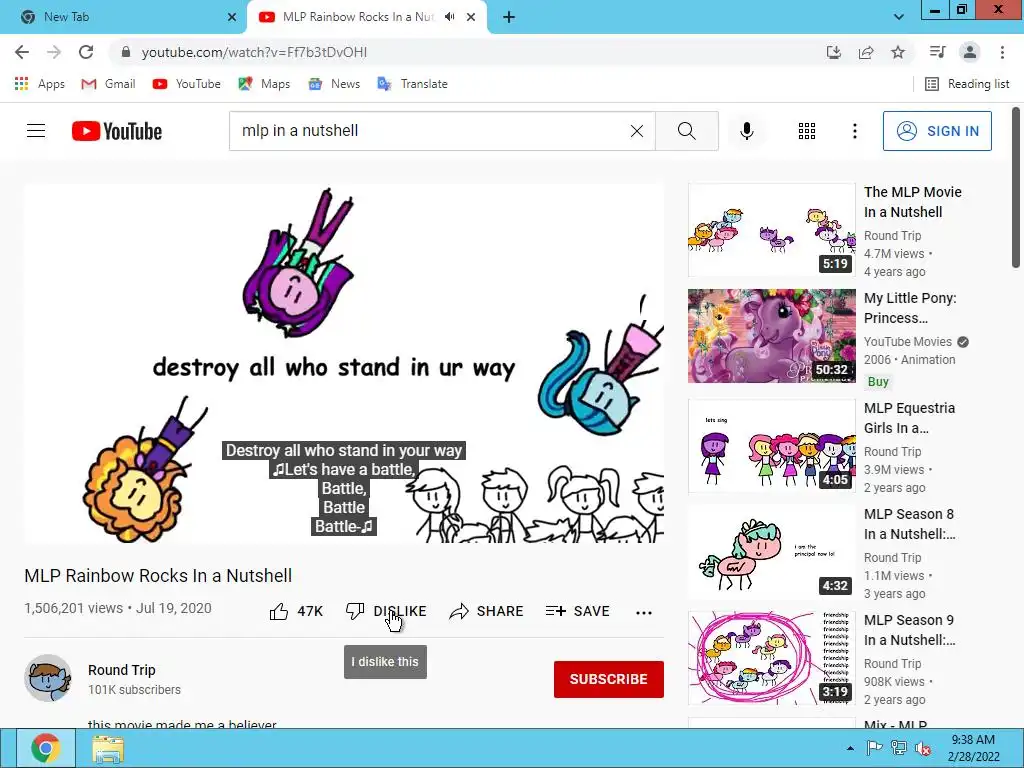Clear the search box with X icon

click(x=637, y=131)
